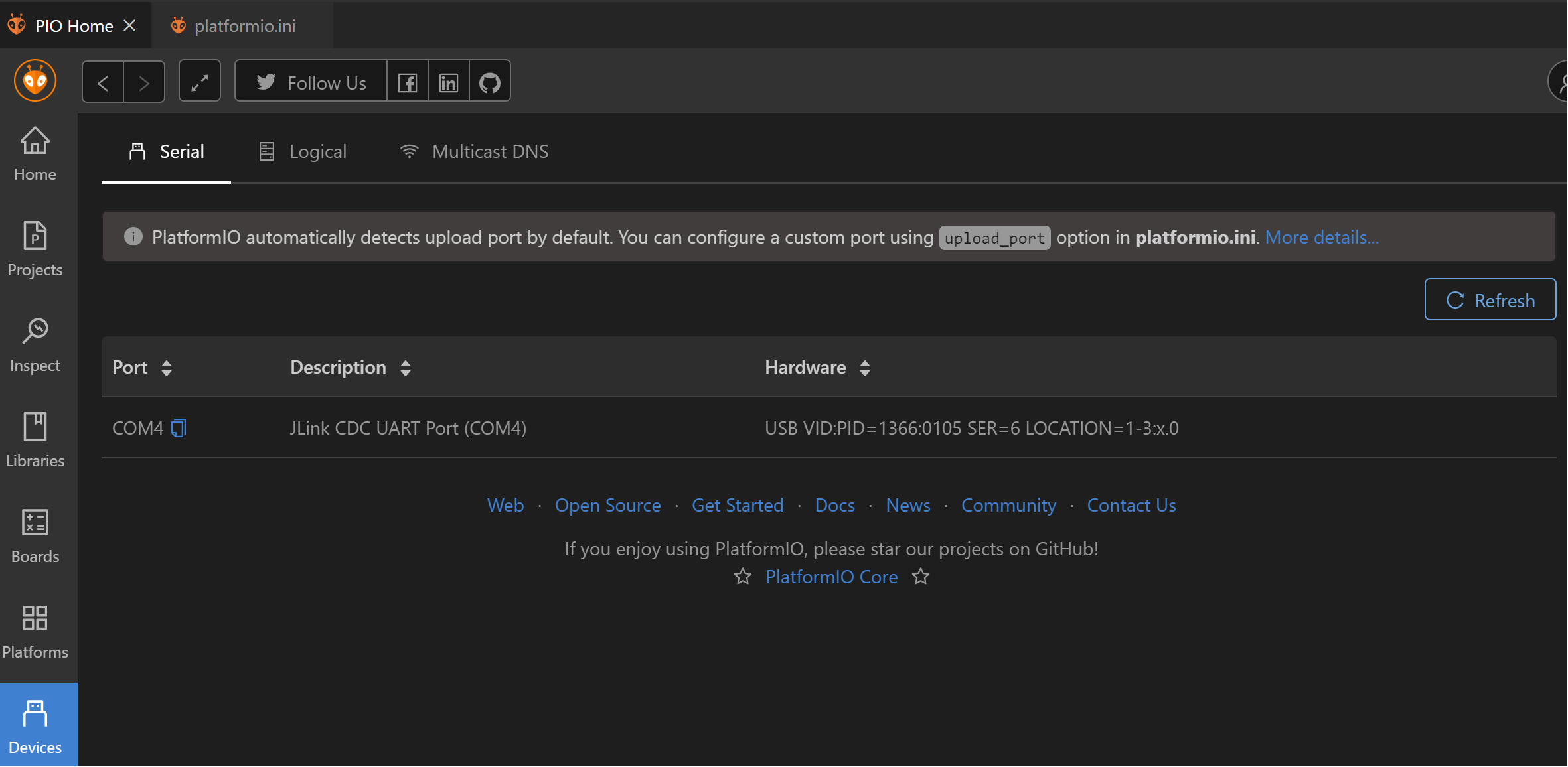Toggle fullscreen with the expand arrows button
The width and height of the screenshot is (1568, 767).
pyautogui.click(x=200, y=82)
